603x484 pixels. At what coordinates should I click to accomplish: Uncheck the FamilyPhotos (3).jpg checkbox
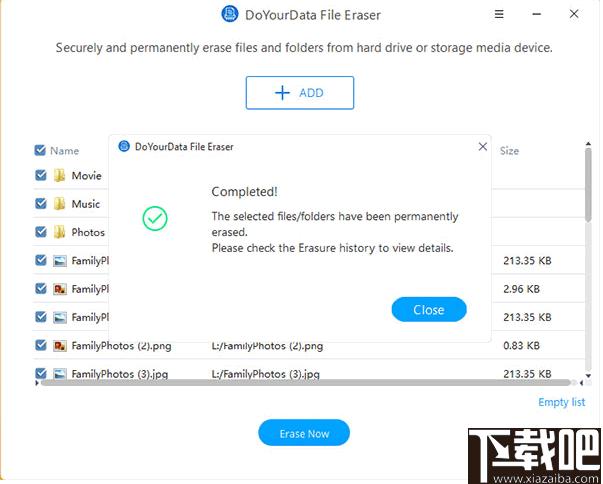41,373
